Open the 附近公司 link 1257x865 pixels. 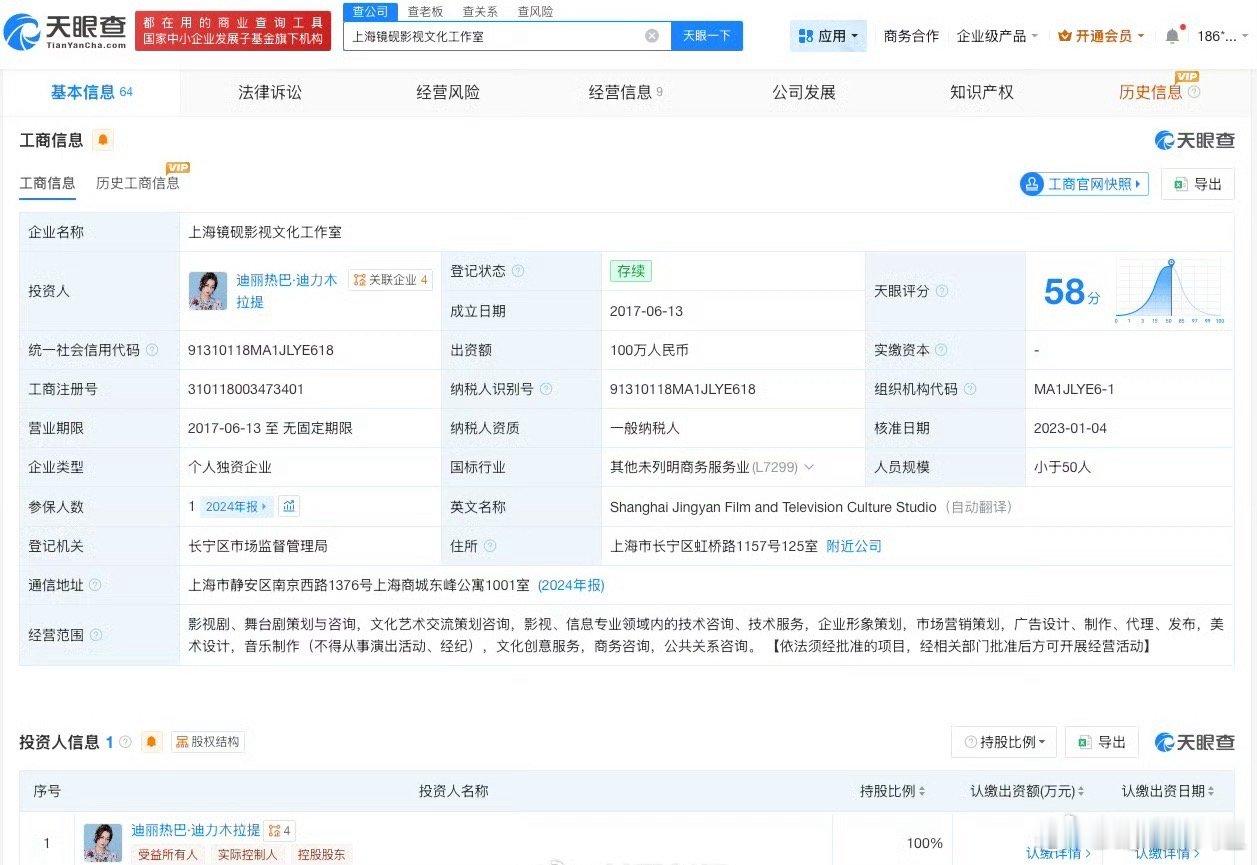pos(852,546)
